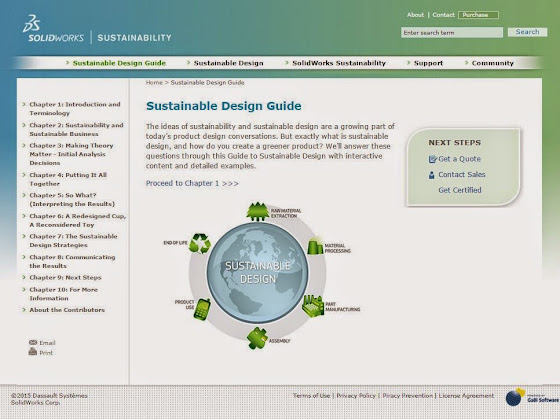This screenshot has height=419, width=560.
Task: Open Chapter 2: Sustainability and Sustainable Business
Action: pyautogui.click(x=76, y=129)
